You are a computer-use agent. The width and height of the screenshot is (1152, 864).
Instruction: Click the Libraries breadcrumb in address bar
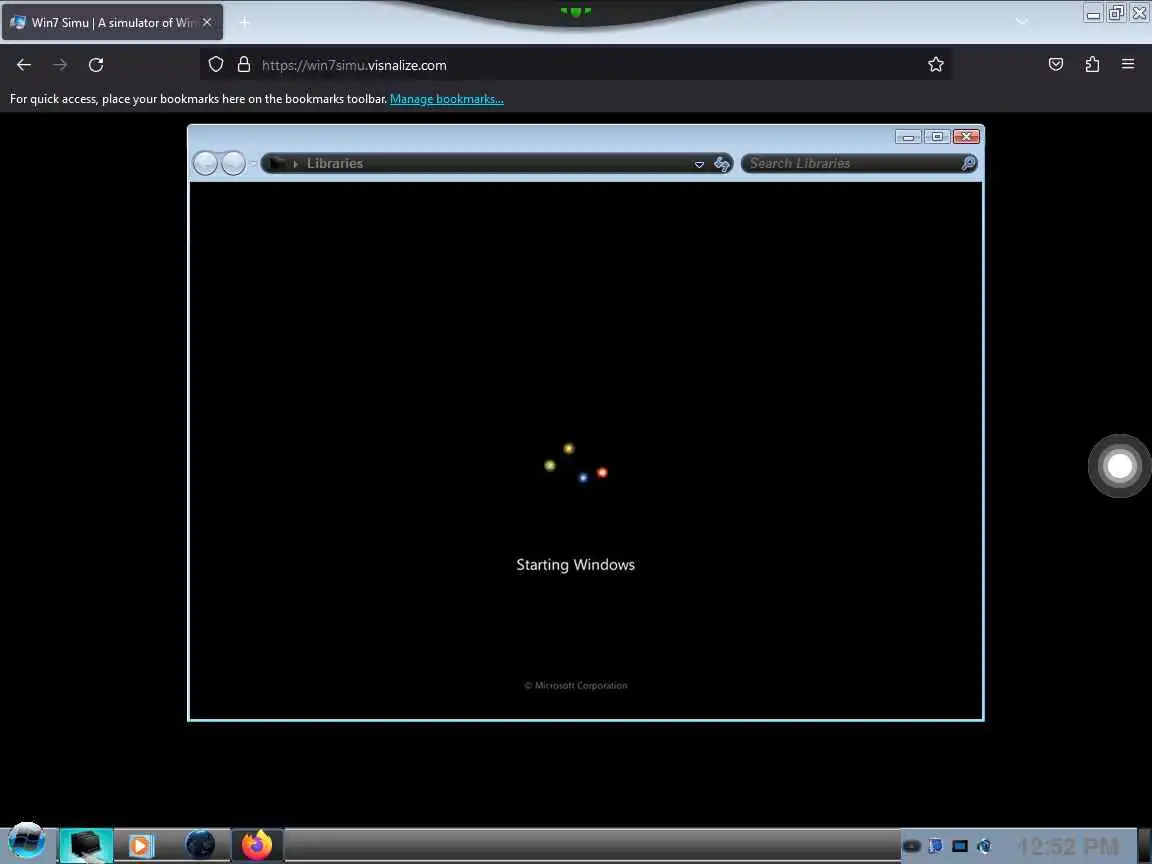click(335, 163)
